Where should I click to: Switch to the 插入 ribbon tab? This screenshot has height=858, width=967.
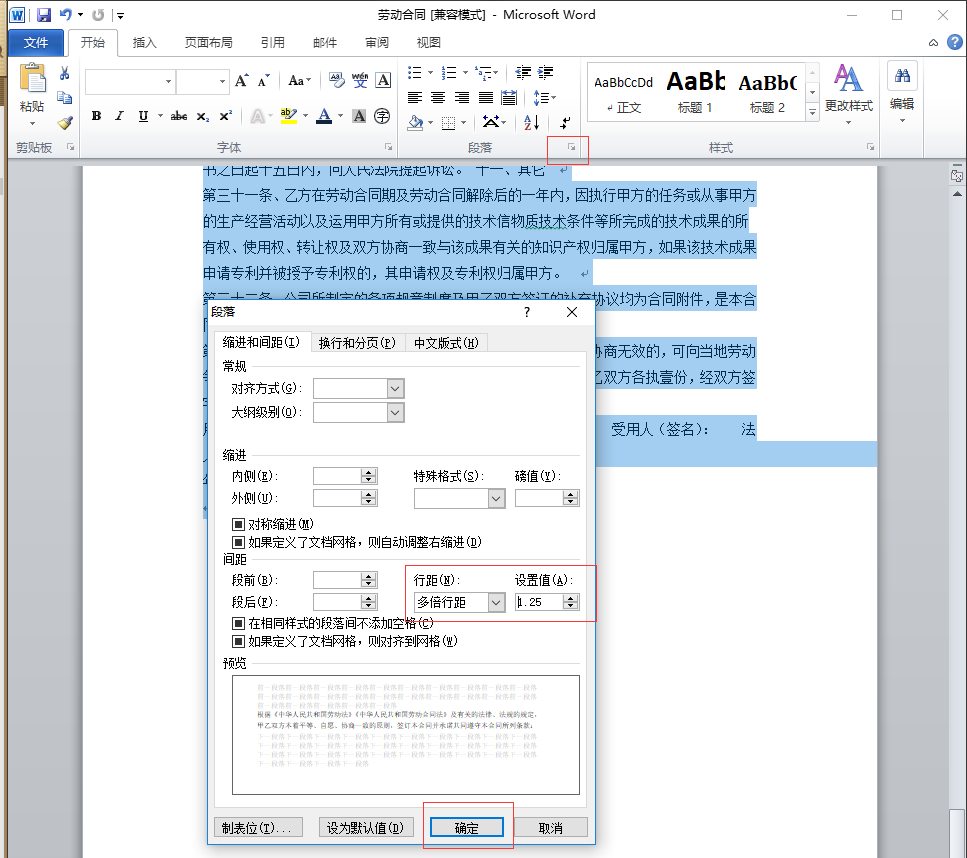144,43
